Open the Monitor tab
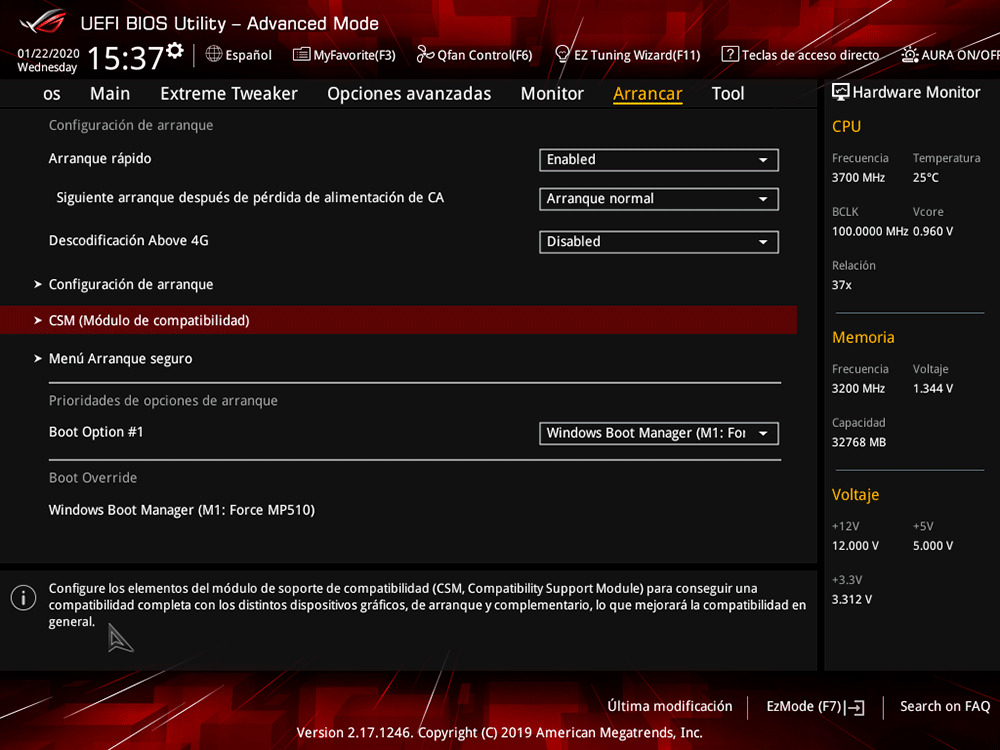The height and width of the screenshot is (750, 1000). tap(552, 94)
